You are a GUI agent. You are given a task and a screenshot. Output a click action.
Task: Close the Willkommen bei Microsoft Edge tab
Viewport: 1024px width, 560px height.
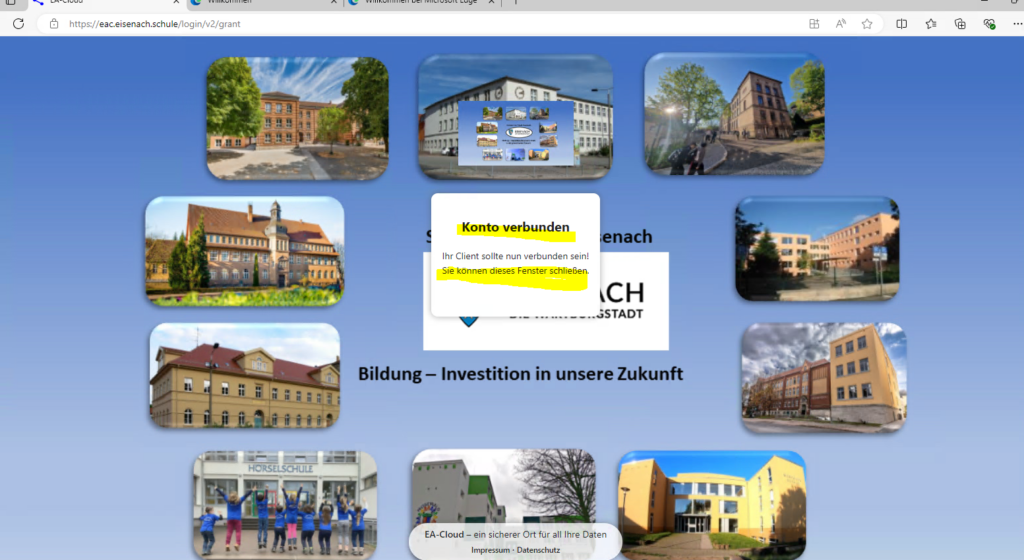492,2
